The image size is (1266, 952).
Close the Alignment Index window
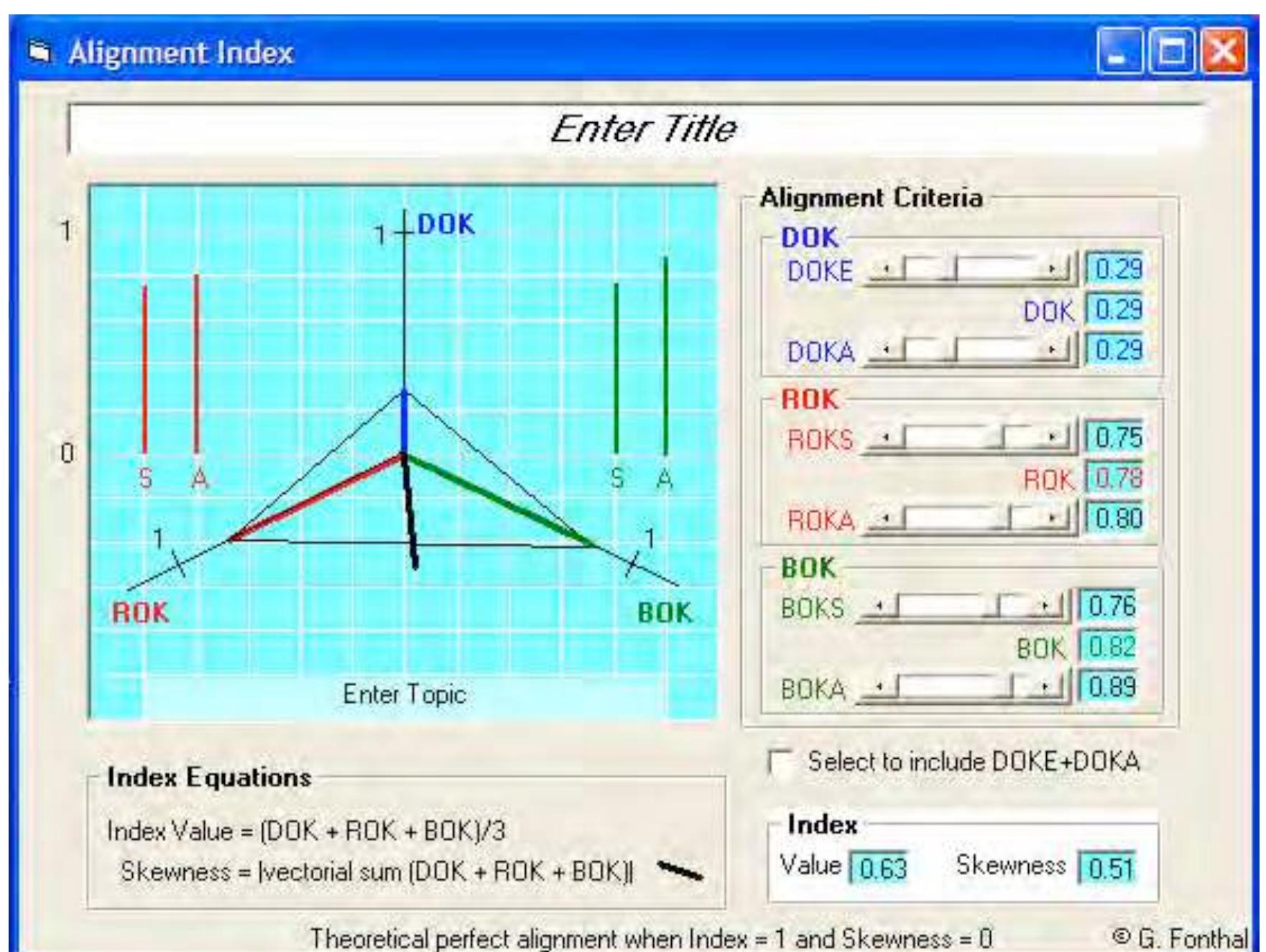coord(1224,52)
